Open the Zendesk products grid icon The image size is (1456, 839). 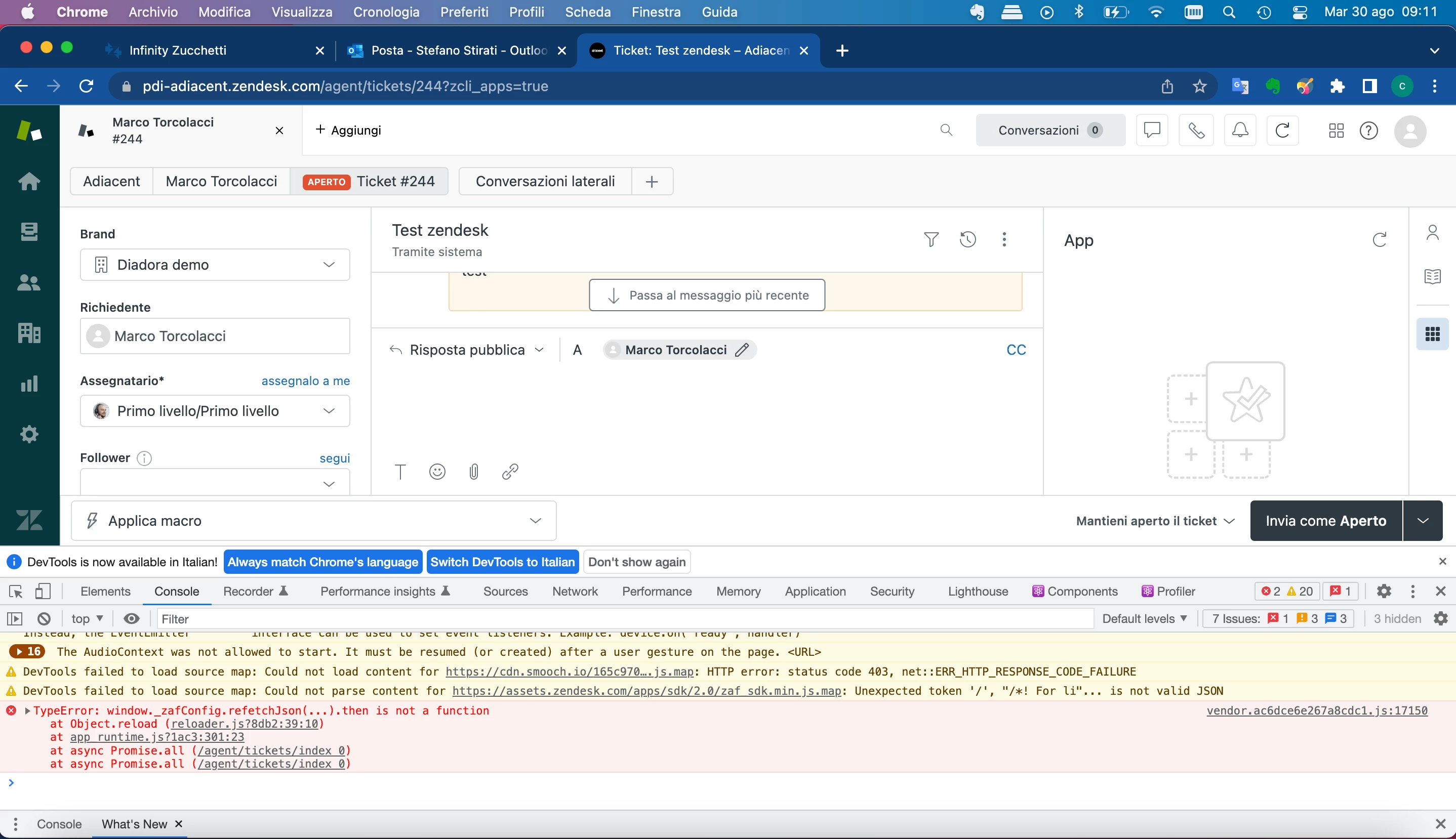[1336, 131]
